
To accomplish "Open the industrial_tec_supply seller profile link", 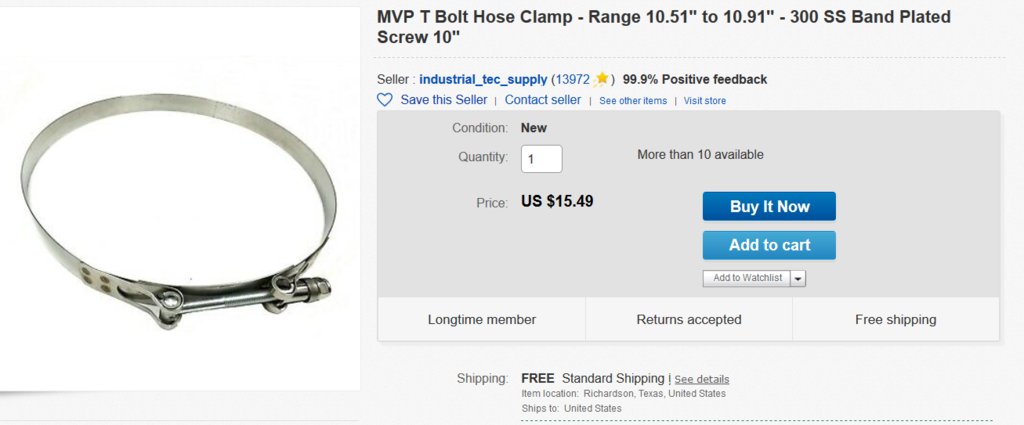I will [x=483, y=79].
